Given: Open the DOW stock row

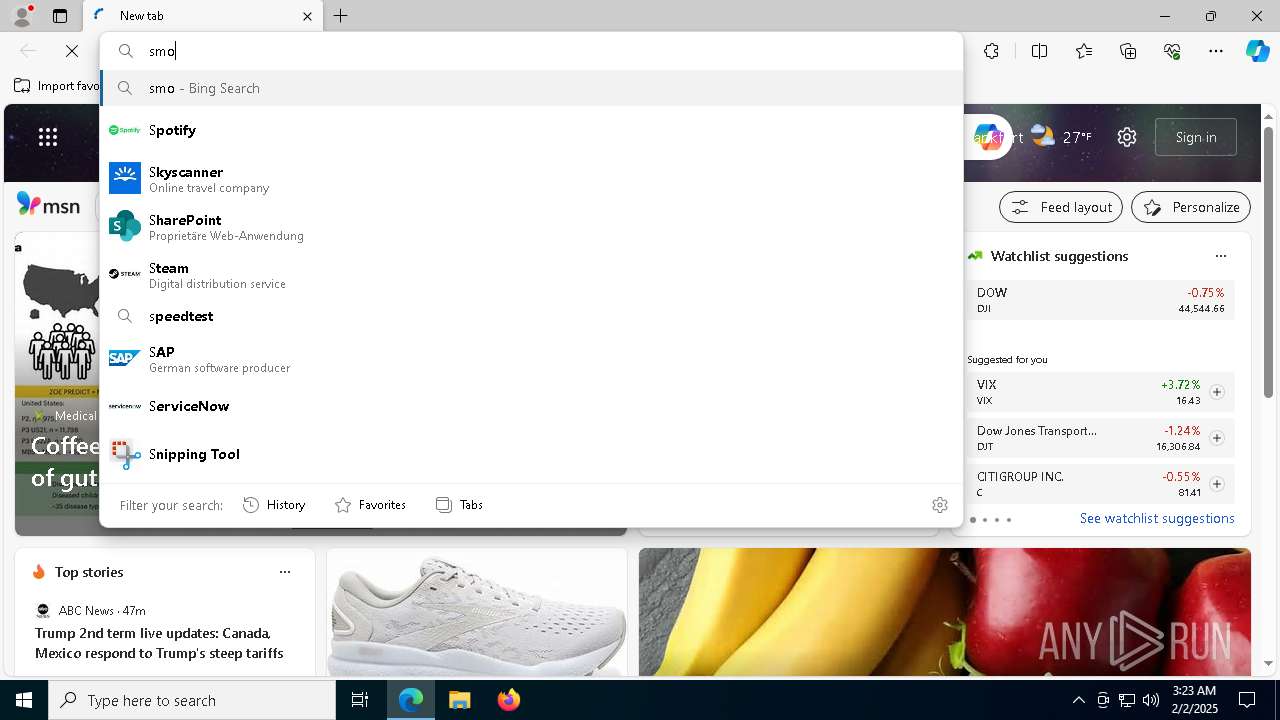Looking at the screenshot, I should (x=1100, y=300).
